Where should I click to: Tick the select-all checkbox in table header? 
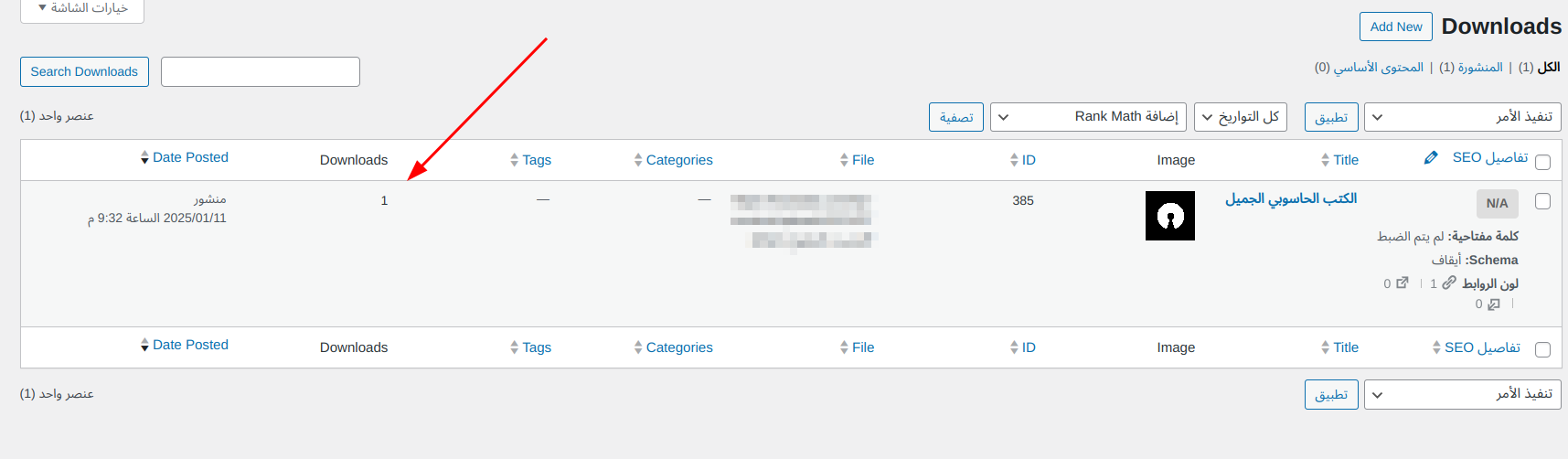(x=1542, y=162)
